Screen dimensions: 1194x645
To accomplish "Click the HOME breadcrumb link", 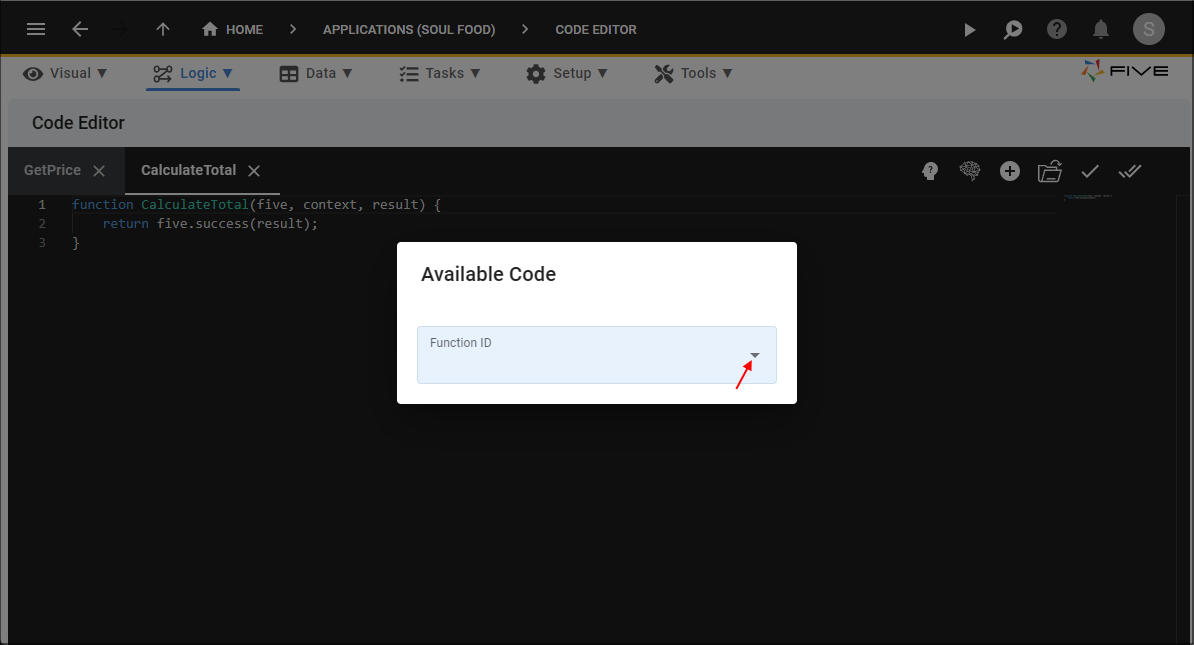I will 232,29.
